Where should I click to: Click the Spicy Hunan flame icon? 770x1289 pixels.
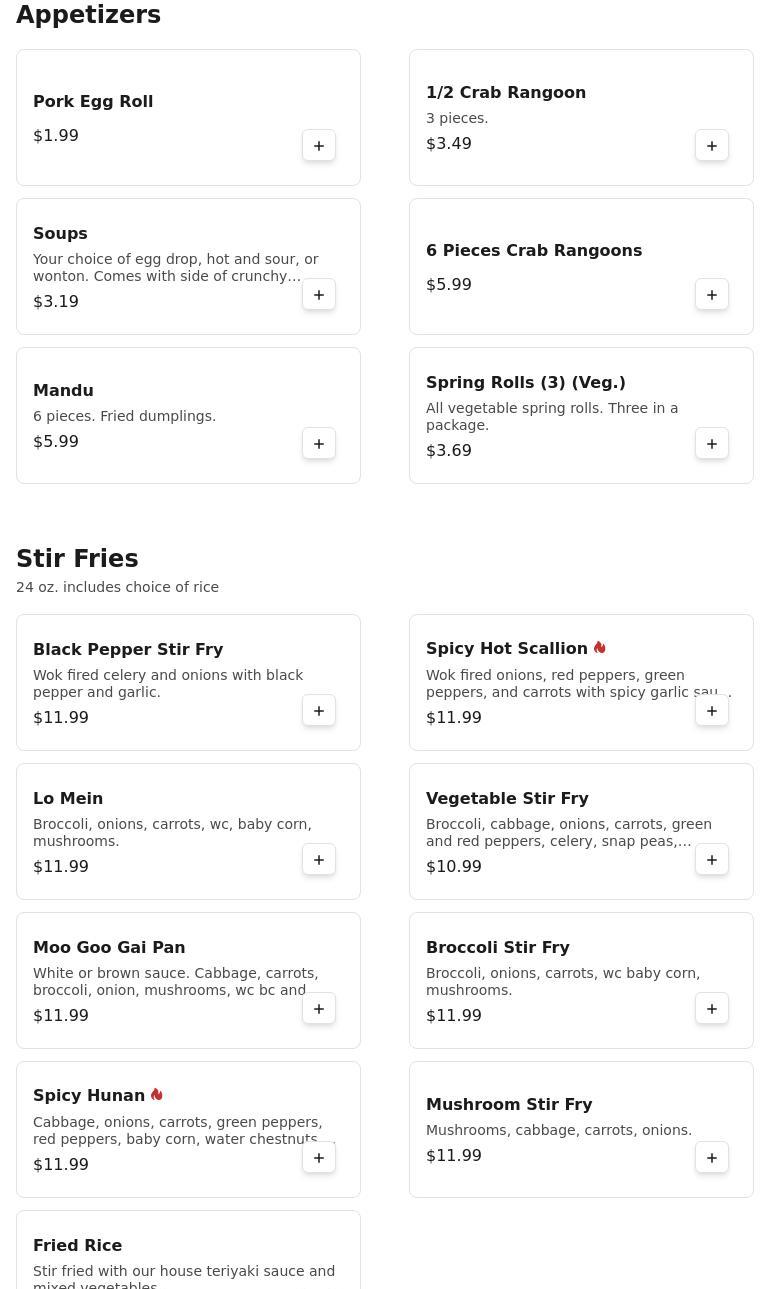(x=157, y=1095)
